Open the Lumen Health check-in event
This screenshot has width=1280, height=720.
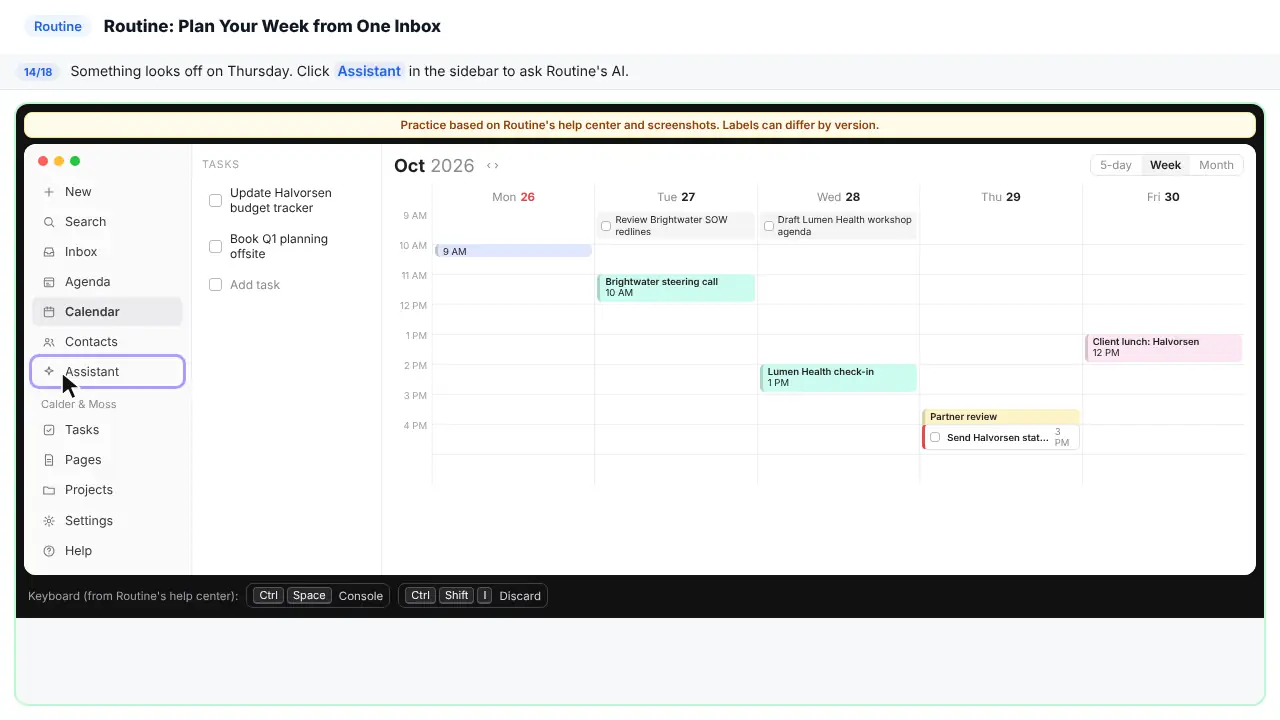[x=838, y=377]
